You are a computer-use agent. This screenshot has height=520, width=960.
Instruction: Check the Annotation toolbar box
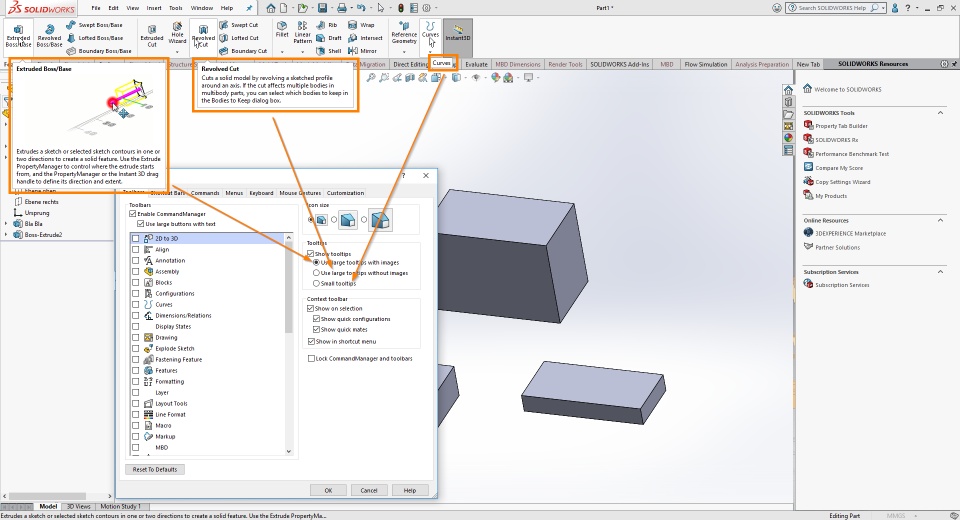(x=135, y=261)
